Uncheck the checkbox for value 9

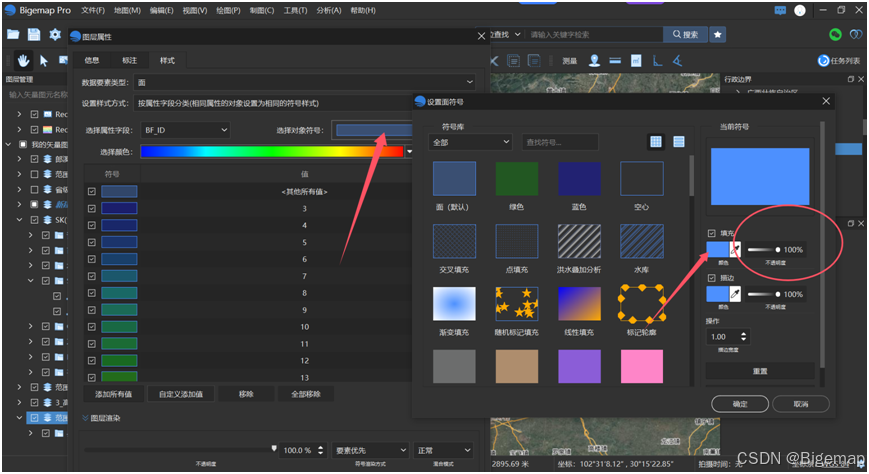92,310
